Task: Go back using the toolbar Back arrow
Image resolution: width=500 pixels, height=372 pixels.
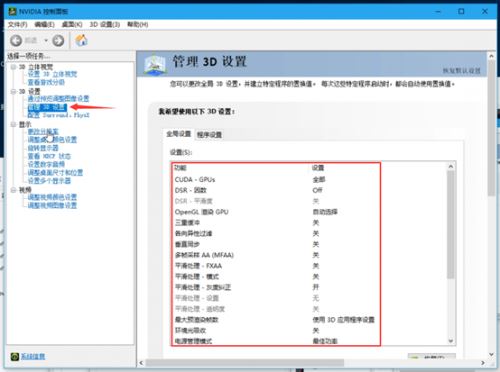Action: pyautogui.click(x=16, y=41)
